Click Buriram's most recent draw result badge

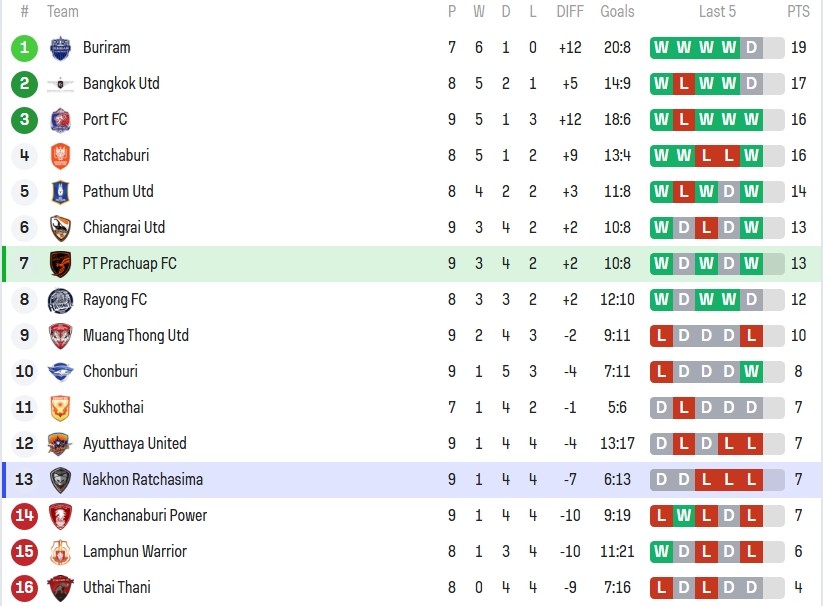click(x=751, y=48)
